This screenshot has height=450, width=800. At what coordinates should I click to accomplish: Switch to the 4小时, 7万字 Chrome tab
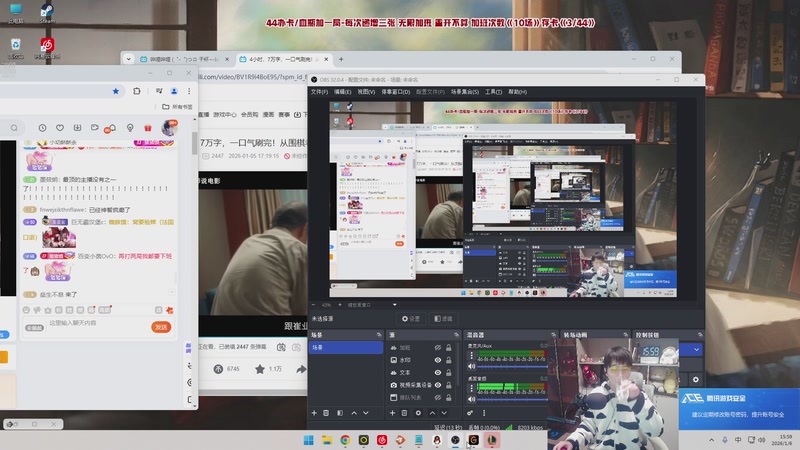[x=284, y=59]
